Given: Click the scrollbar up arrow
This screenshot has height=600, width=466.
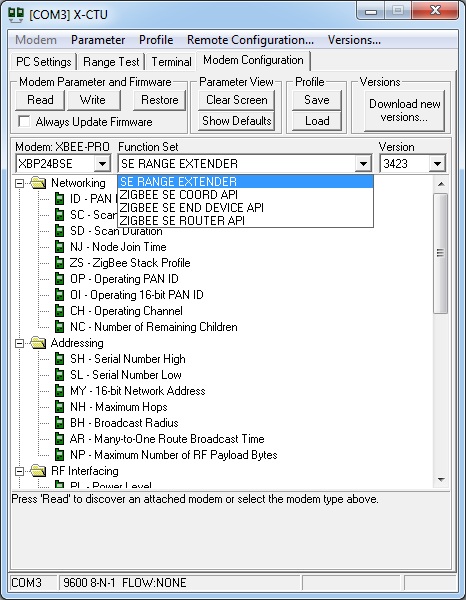Looking at the screenshot, I should 440,184.
